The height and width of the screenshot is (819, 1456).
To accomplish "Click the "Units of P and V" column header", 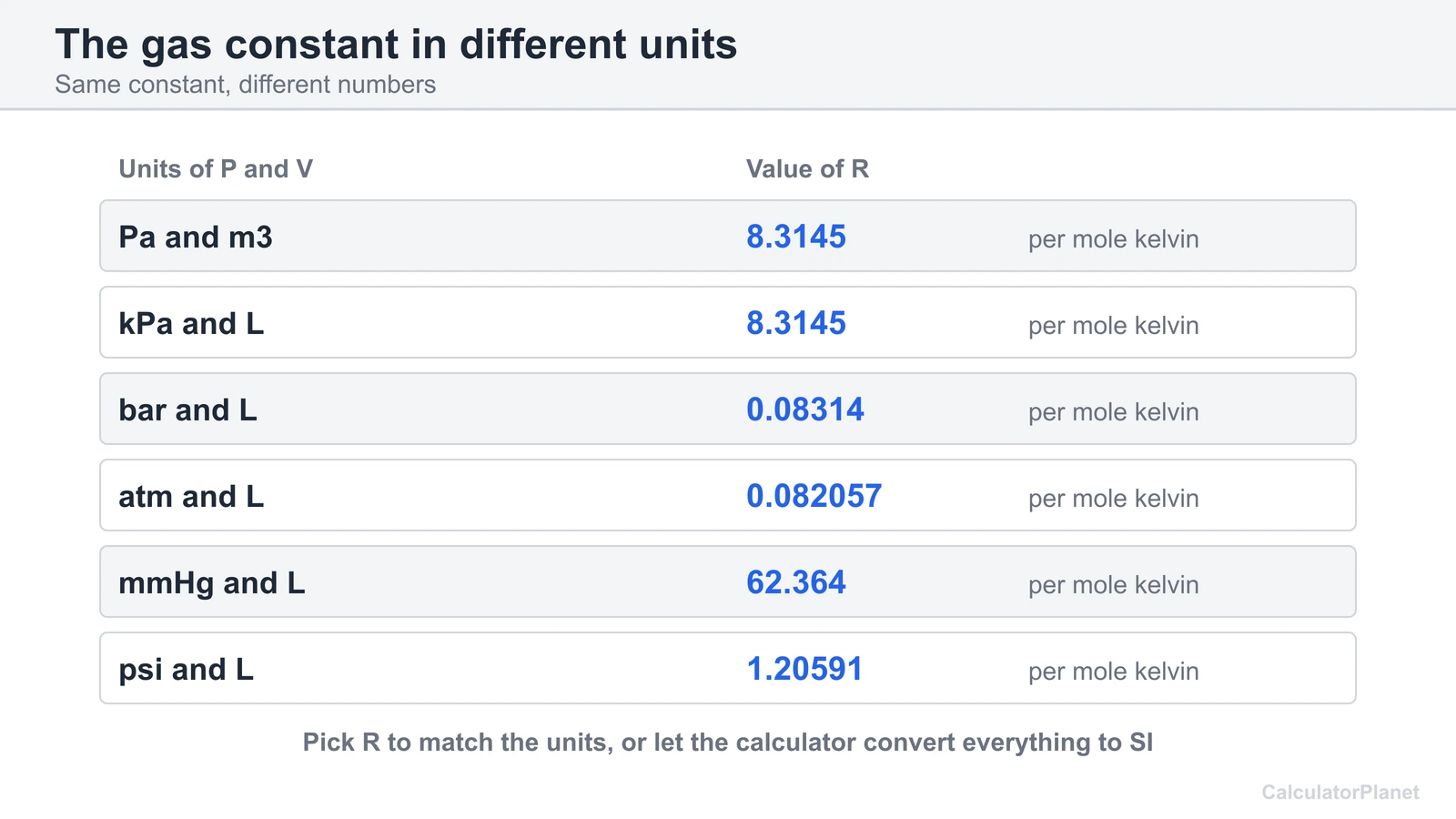I will [x=216, y=168].
